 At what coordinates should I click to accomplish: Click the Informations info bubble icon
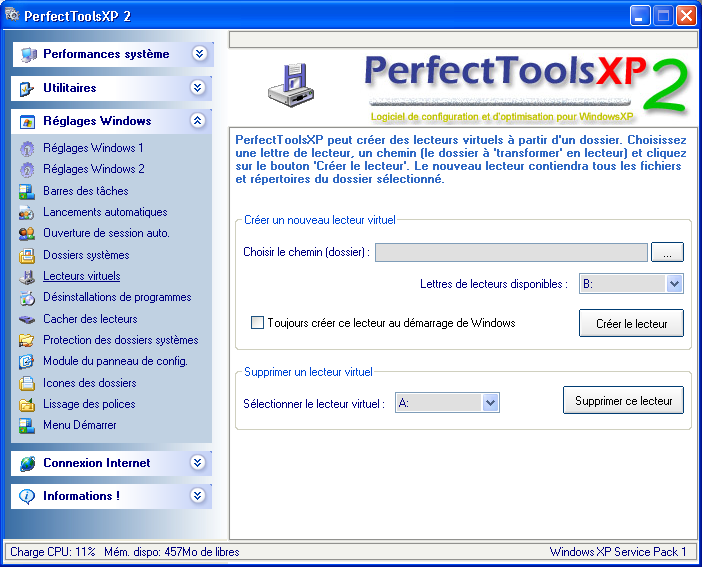click(x=27, y=497)
